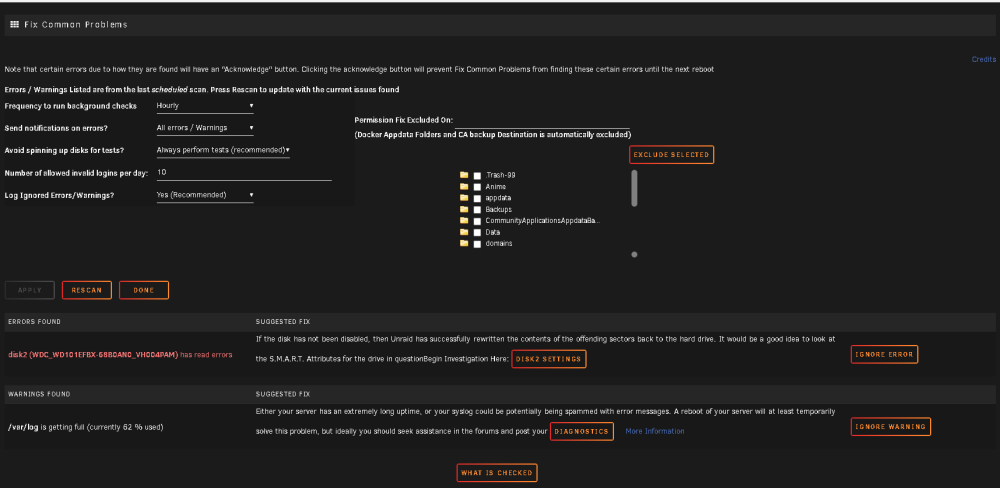This screenshot has height=488, width=1000.
Task: Click the CommunityApplicationsAppdataBa... folder name
Action: click(543, 221)
